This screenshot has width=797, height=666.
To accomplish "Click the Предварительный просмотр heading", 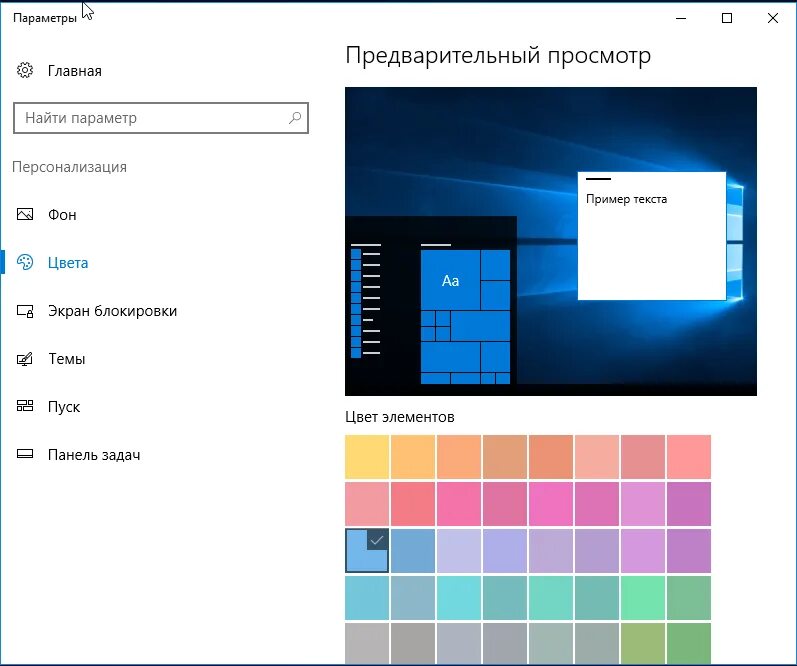I will coord(498,55).
